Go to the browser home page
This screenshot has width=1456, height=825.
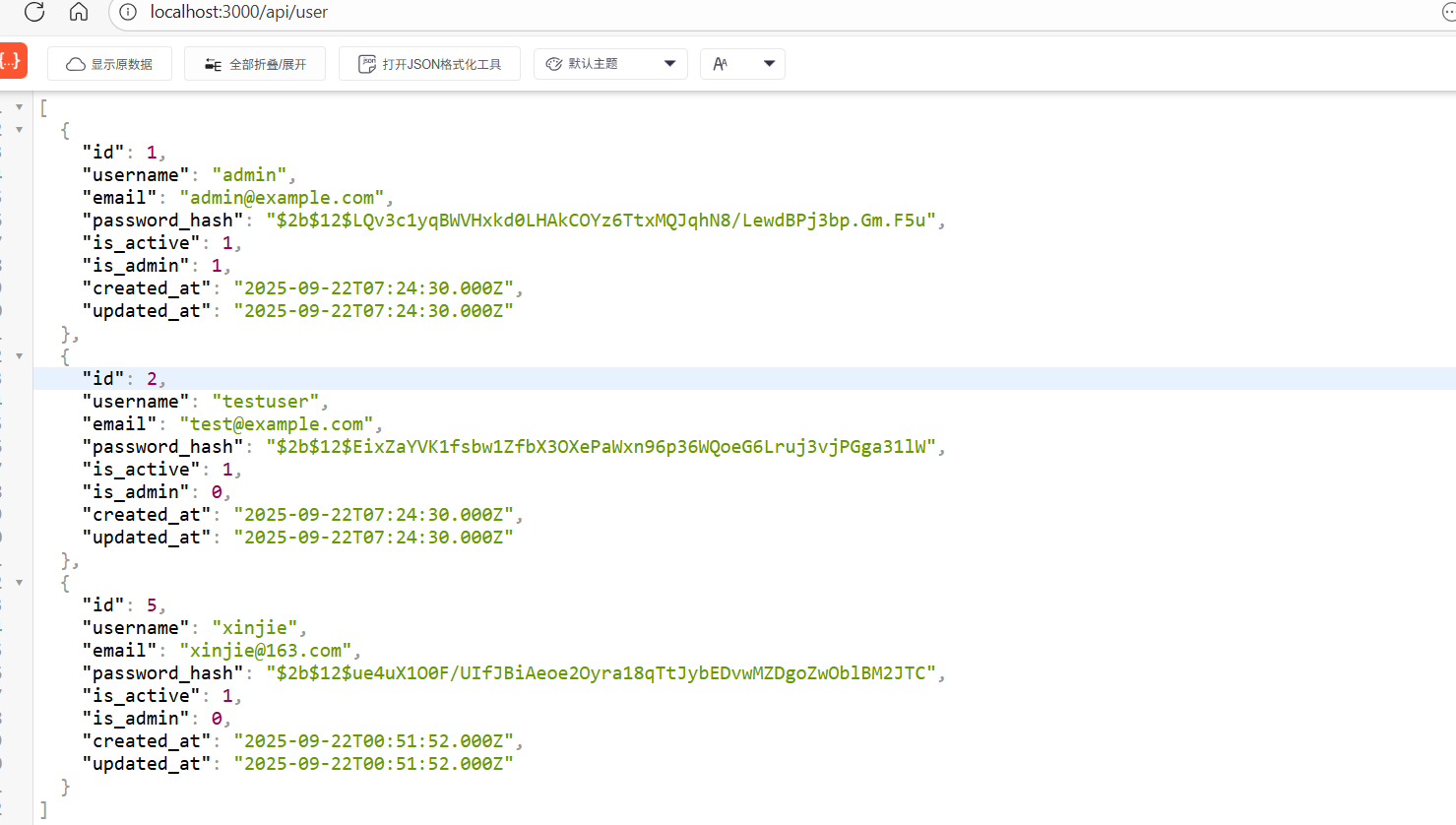[79, 12]
